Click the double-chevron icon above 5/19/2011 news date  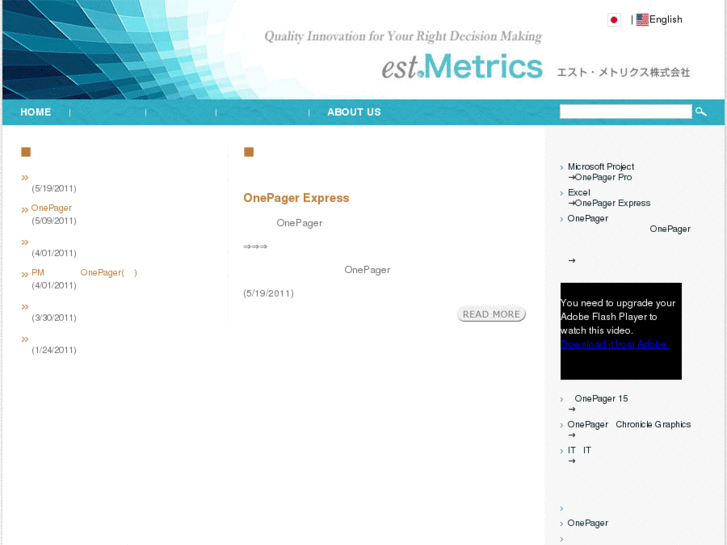(x=25, y=178)
